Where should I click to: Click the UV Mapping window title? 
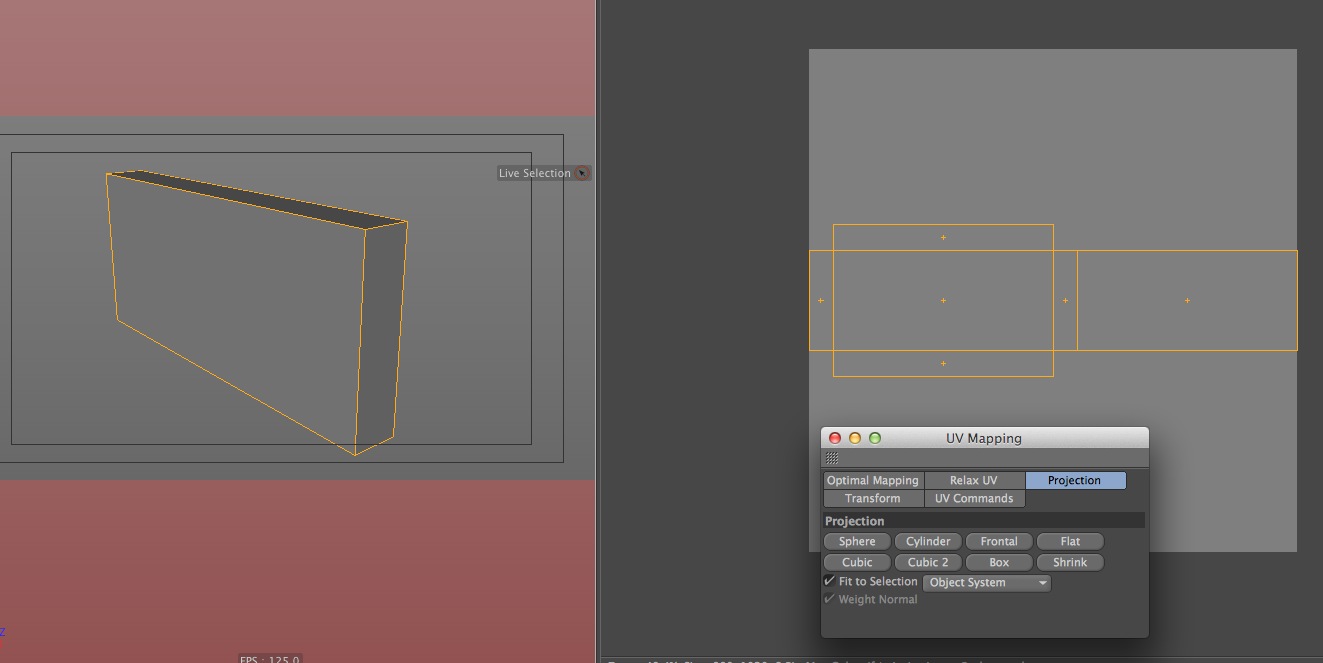pyautogui.click(x=984, y=438)
